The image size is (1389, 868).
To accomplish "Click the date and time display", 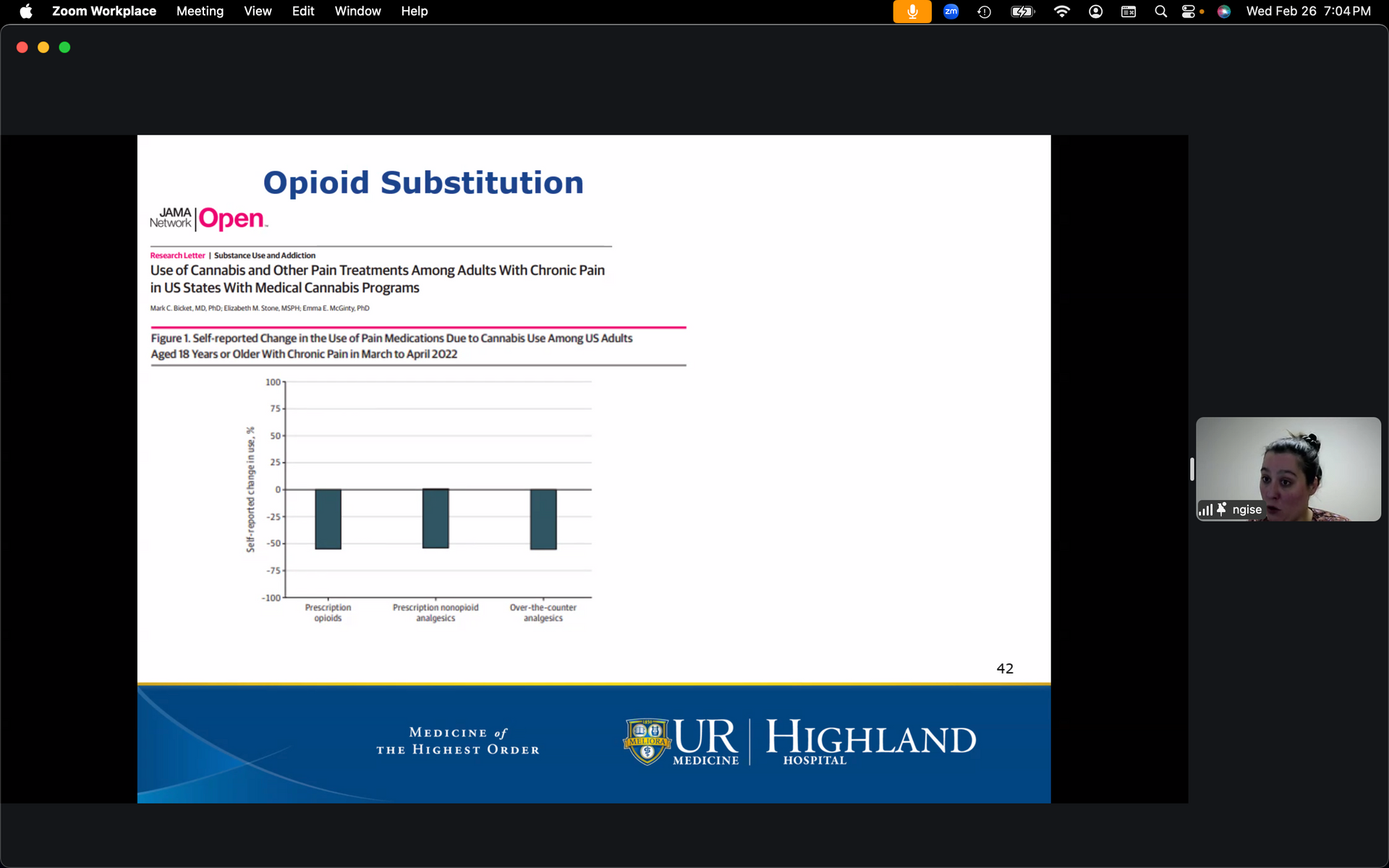I will (x=1308, y=12).
